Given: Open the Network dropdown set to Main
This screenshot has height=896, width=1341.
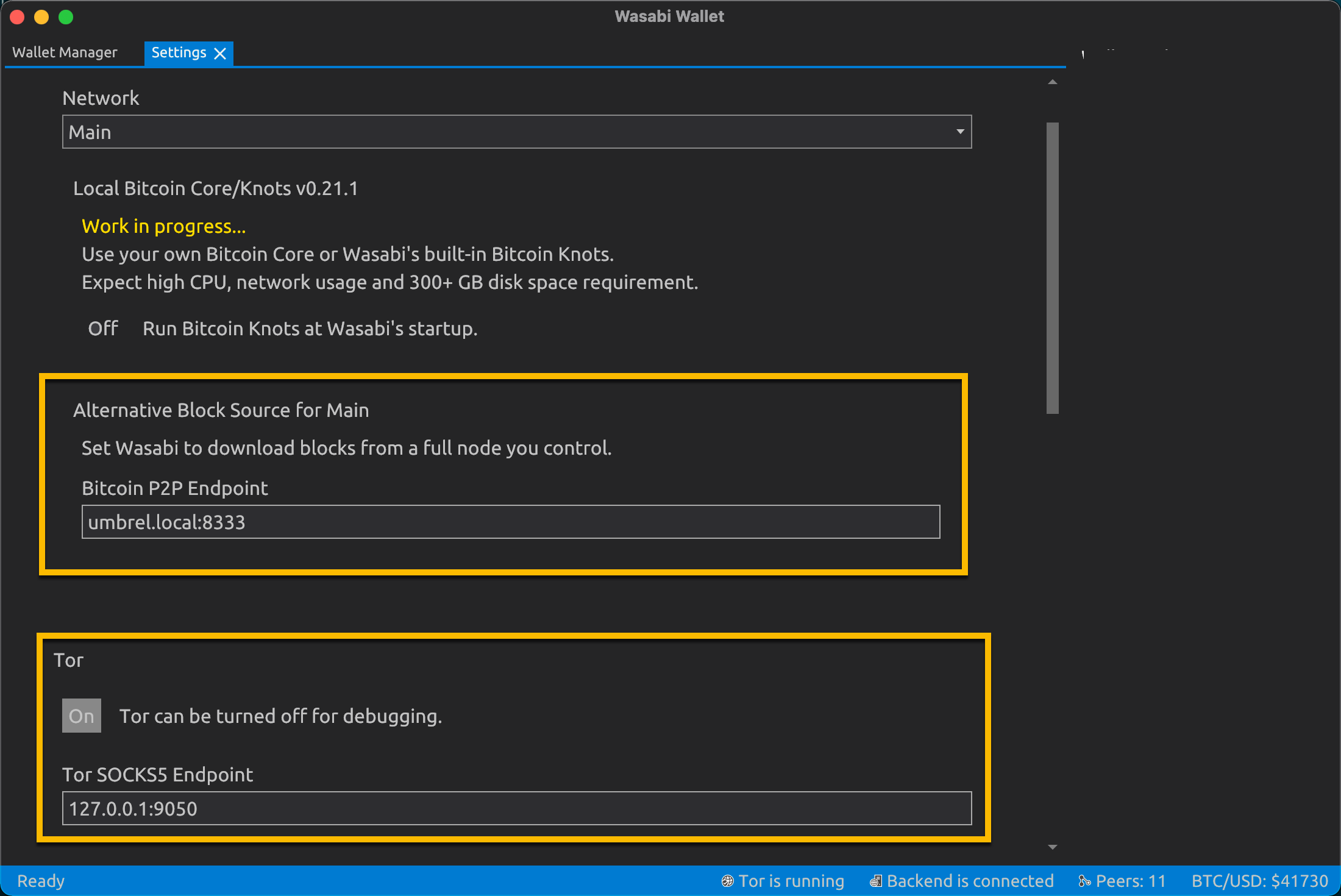Looking at the screenshot, I should [x=517, y=132].
